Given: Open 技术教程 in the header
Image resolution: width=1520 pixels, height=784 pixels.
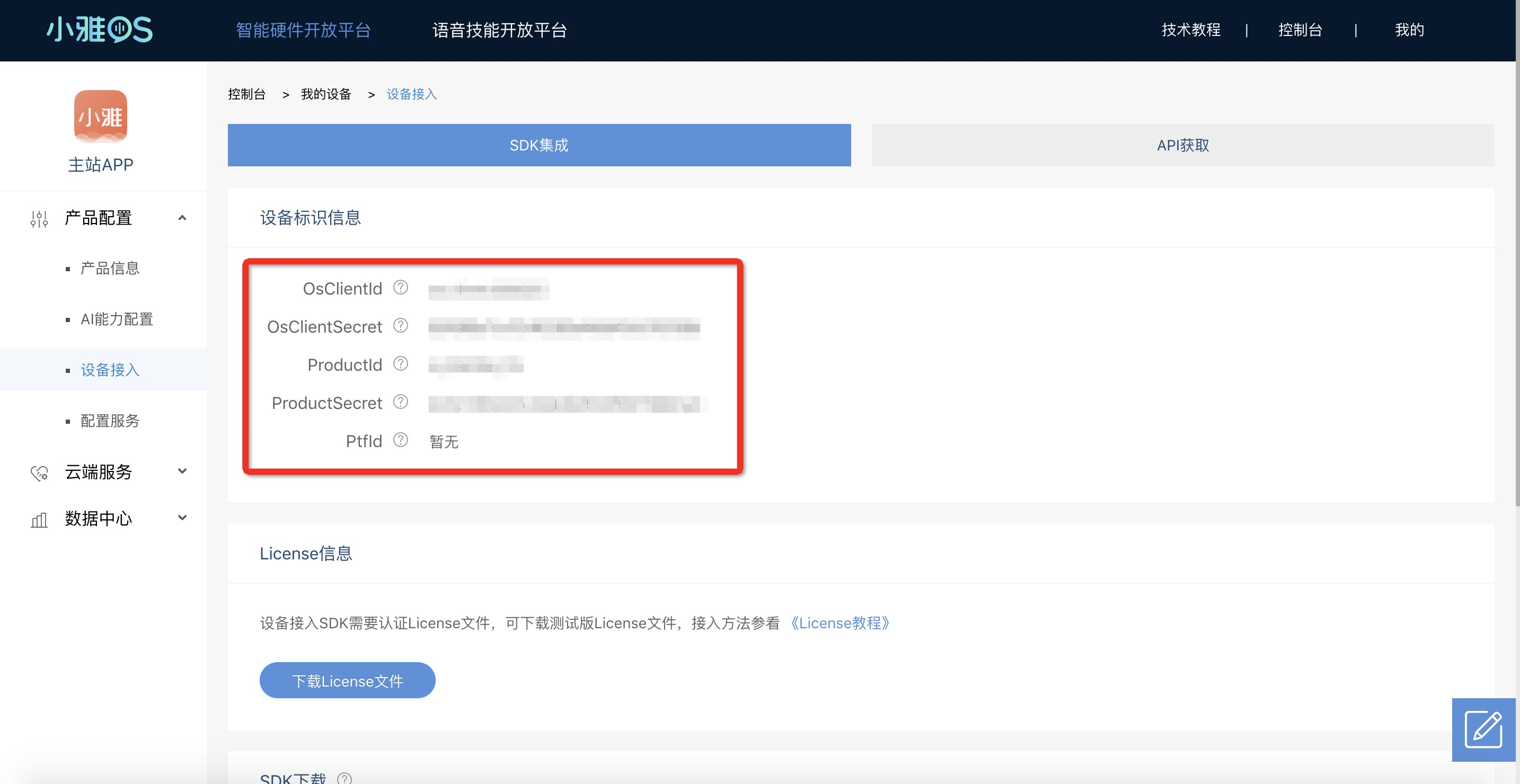Looking at the screenshot, I should [1191, 30].
